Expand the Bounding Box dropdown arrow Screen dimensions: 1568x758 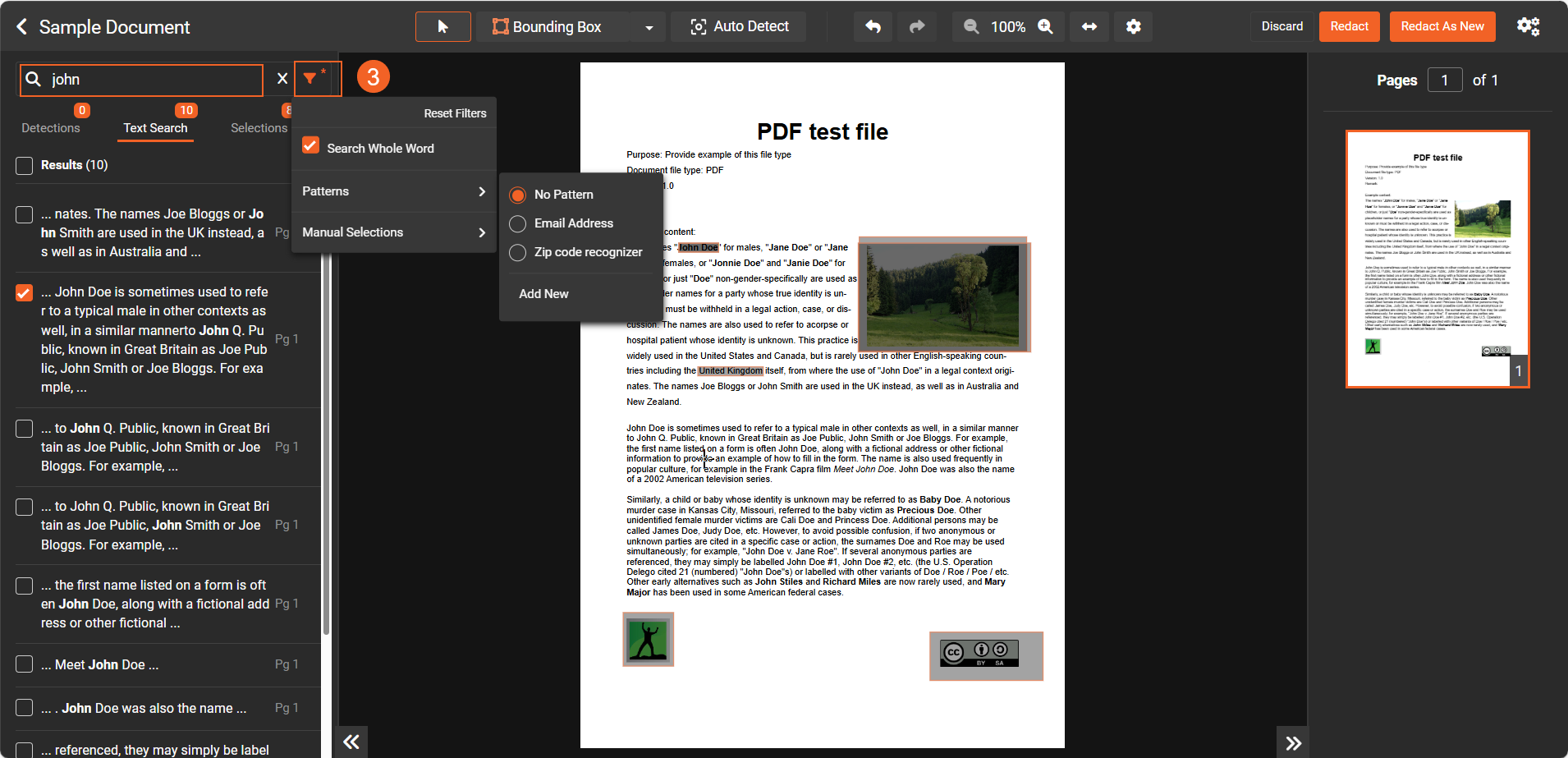tap(649, 27)
